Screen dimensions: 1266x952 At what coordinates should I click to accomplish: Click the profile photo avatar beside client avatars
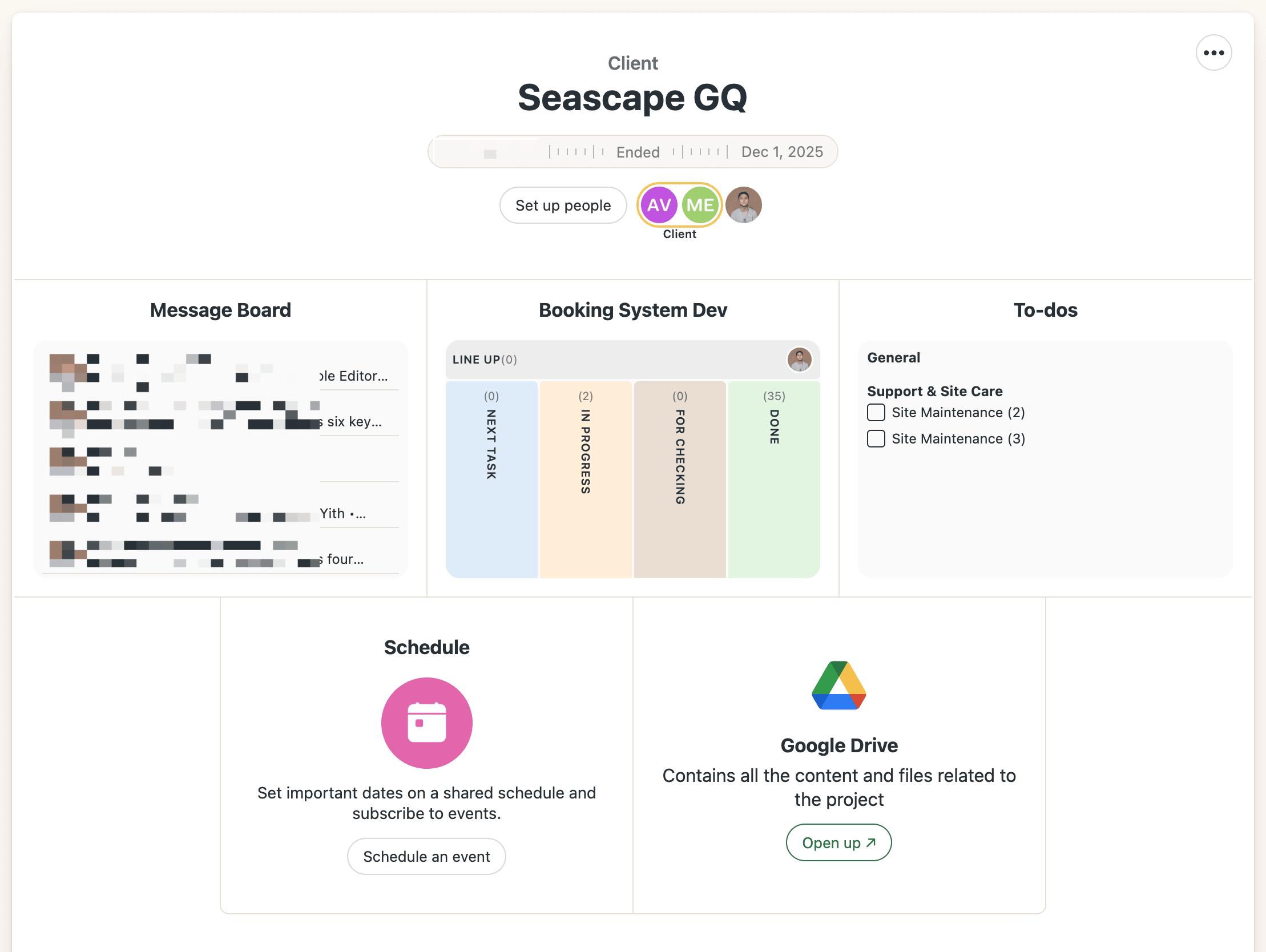tap(744, 205)
